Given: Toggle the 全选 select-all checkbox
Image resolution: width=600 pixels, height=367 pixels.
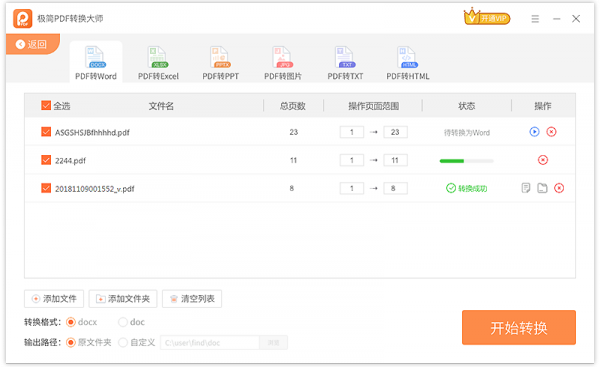Looking at the screenshot, I should coord(46,105).
